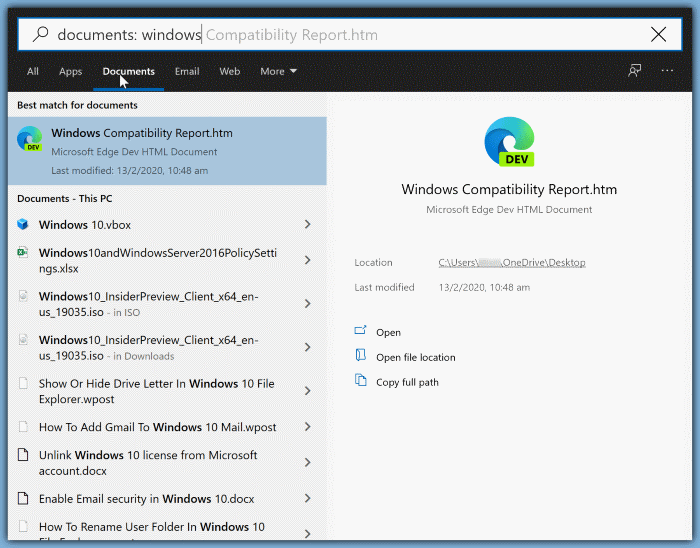
Task: Switch to the Email tab
Action: pos(187,71)
